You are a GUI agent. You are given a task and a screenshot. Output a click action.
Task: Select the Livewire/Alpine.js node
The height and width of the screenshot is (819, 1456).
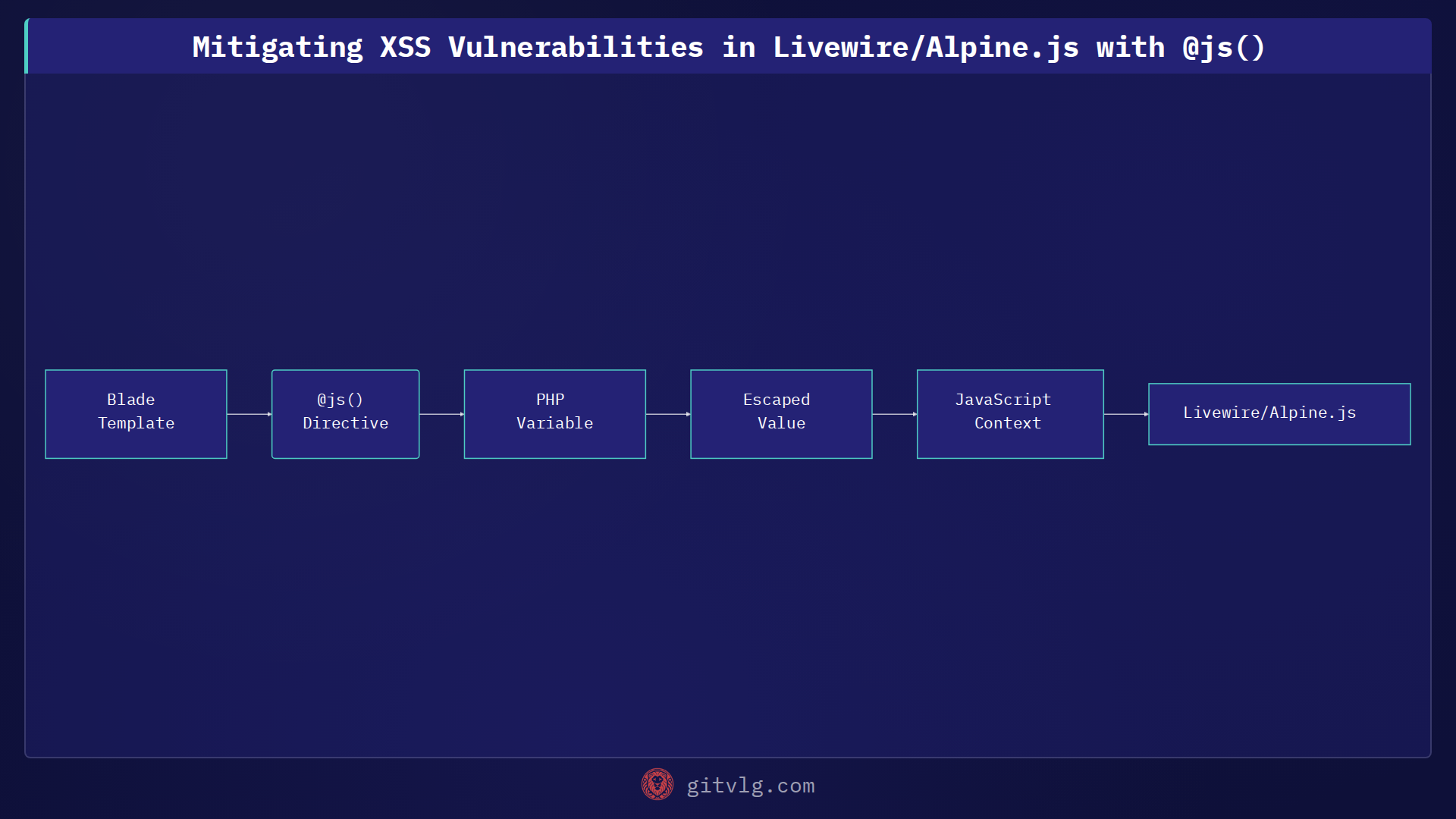coord(1279,414)
